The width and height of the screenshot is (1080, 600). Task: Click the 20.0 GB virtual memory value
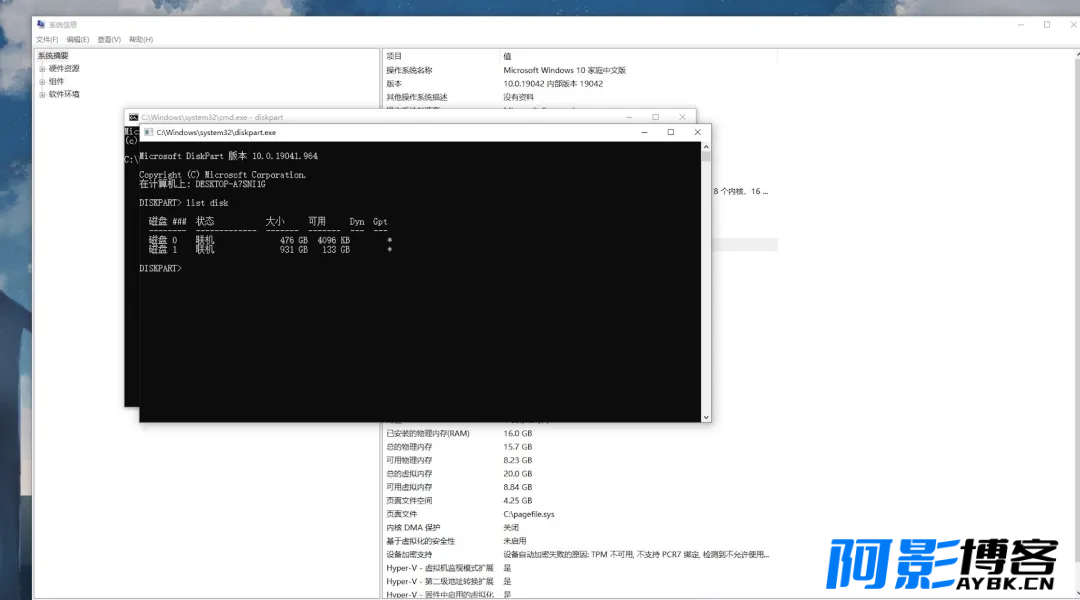tap(517, 474)
